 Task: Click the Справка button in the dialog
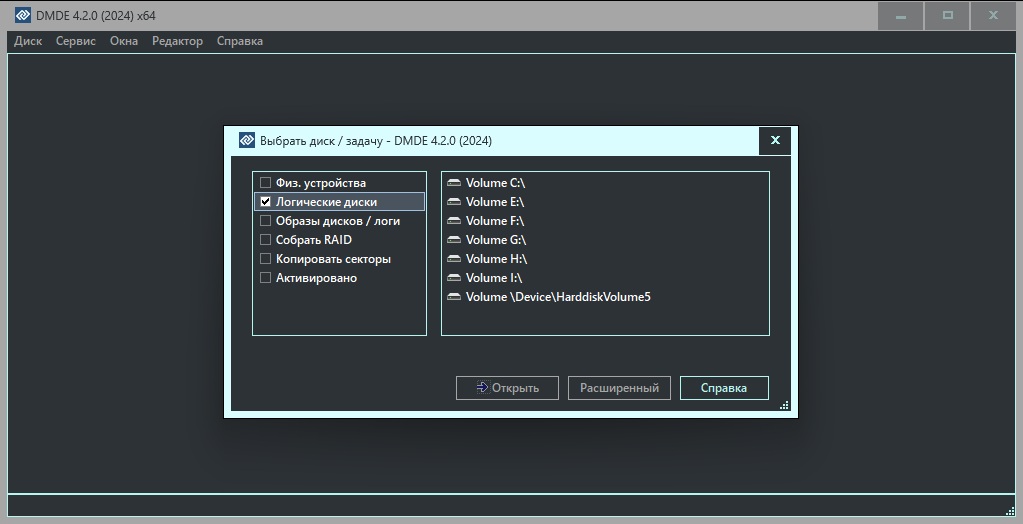[x=724, y=388]
